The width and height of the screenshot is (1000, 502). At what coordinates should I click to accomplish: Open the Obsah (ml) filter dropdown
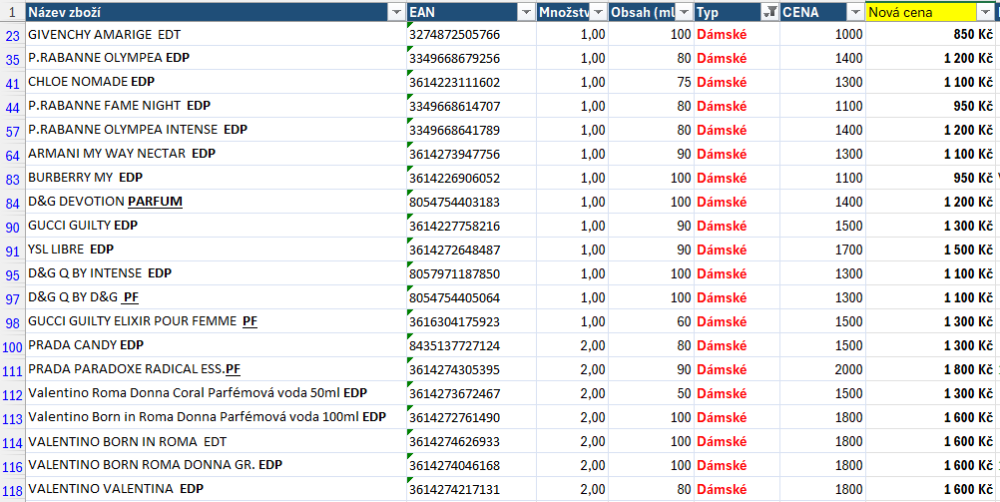(x=684, y=12)
